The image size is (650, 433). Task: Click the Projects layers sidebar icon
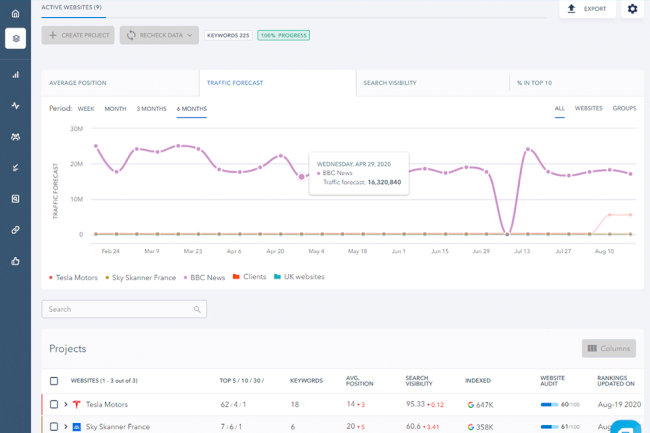[15, 39]
